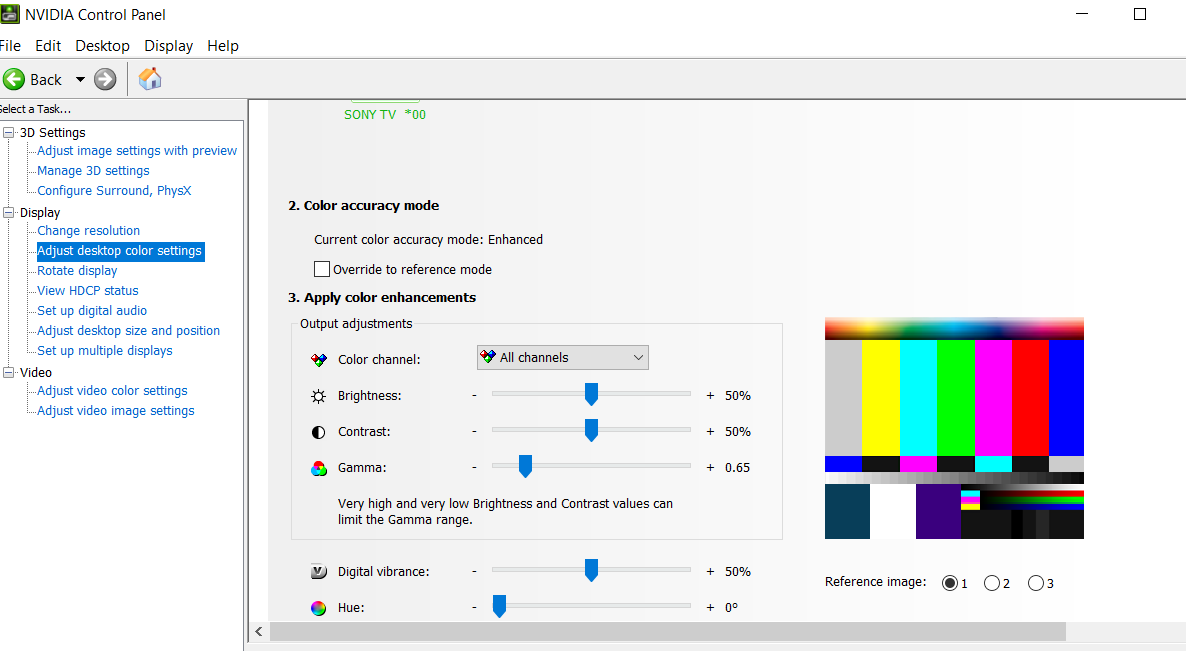Select reference image 3 radio button
This screenshot has width=1186, height=651.
pyautogui.click(x=1035, y=583)
